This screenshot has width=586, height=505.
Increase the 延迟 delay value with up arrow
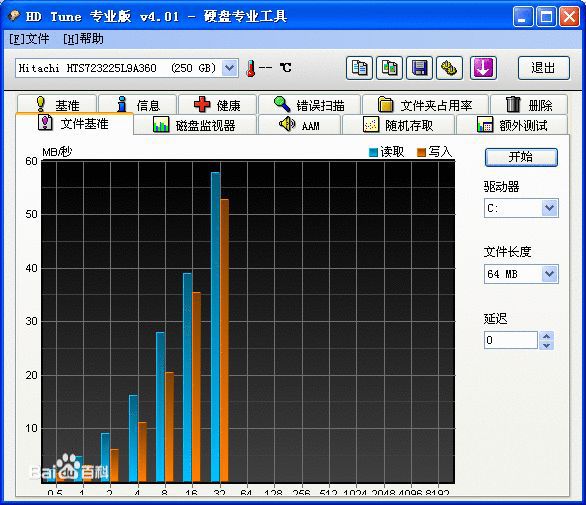point(546,336)
